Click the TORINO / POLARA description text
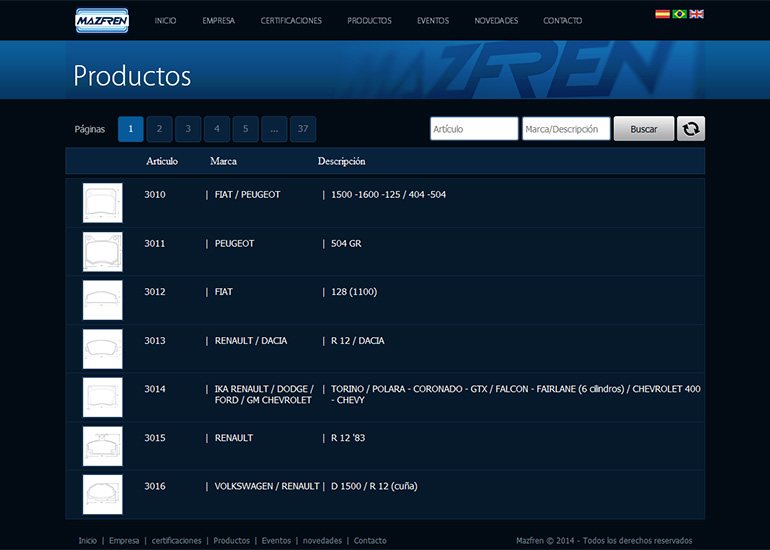 click(x=516, y=394)
